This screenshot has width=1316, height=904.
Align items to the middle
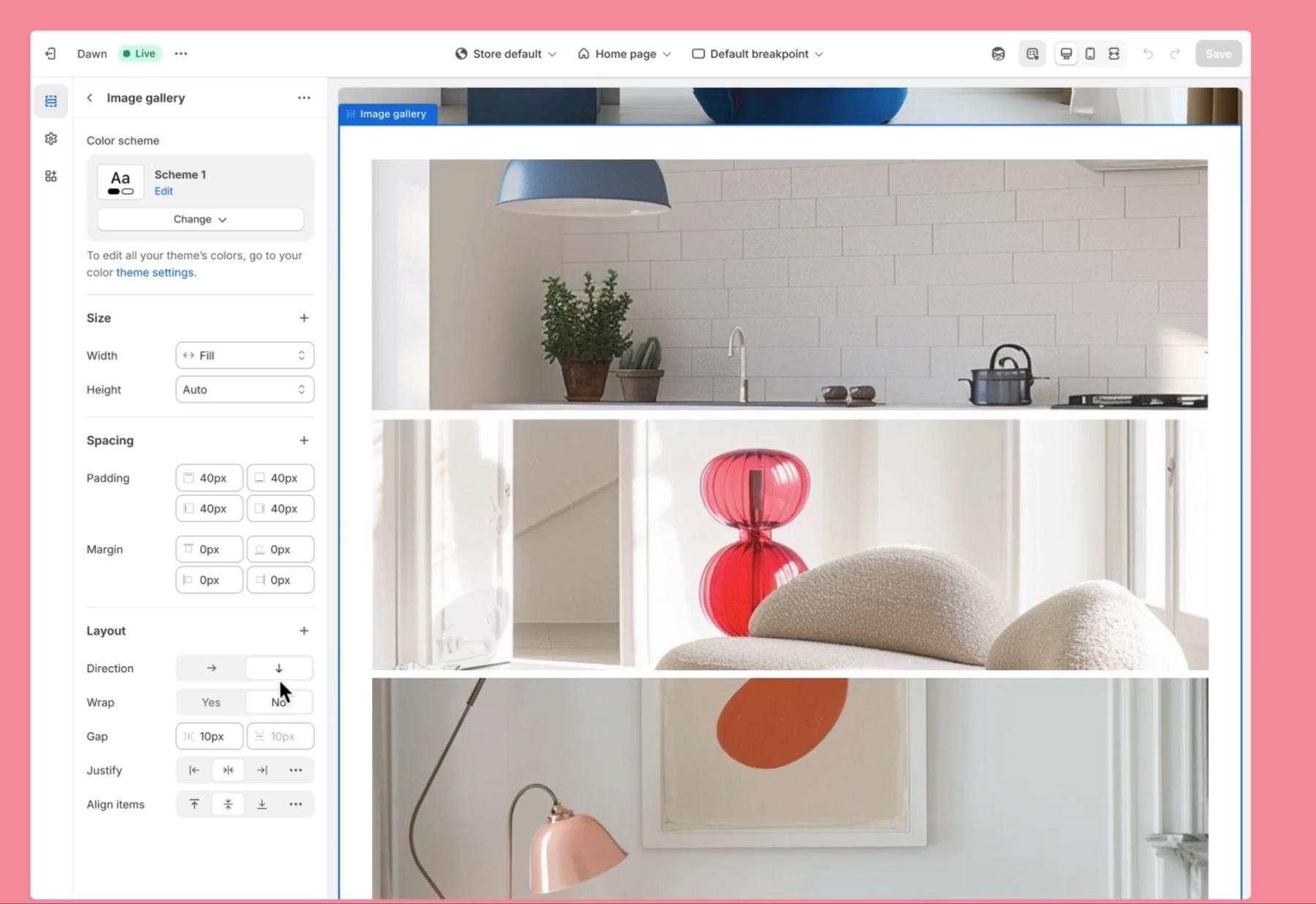coord(228,804)
